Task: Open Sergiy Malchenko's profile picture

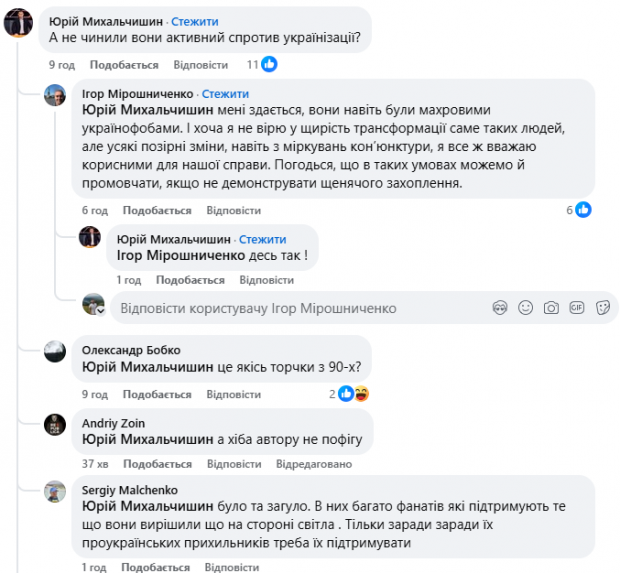Action: [x=55, y=492]
